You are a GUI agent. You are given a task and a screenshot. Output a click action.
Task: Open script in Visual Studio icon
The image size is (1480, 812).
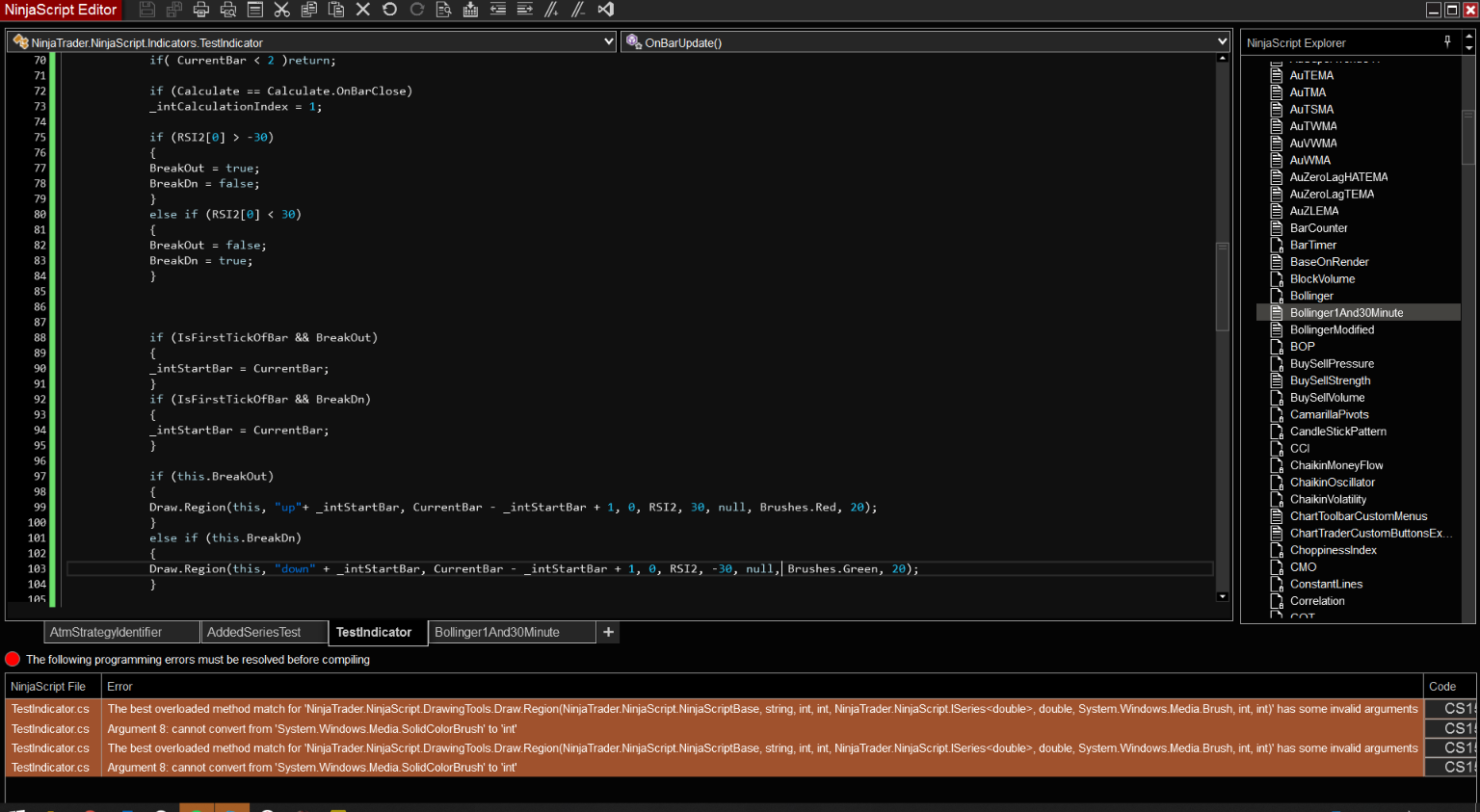606,10
